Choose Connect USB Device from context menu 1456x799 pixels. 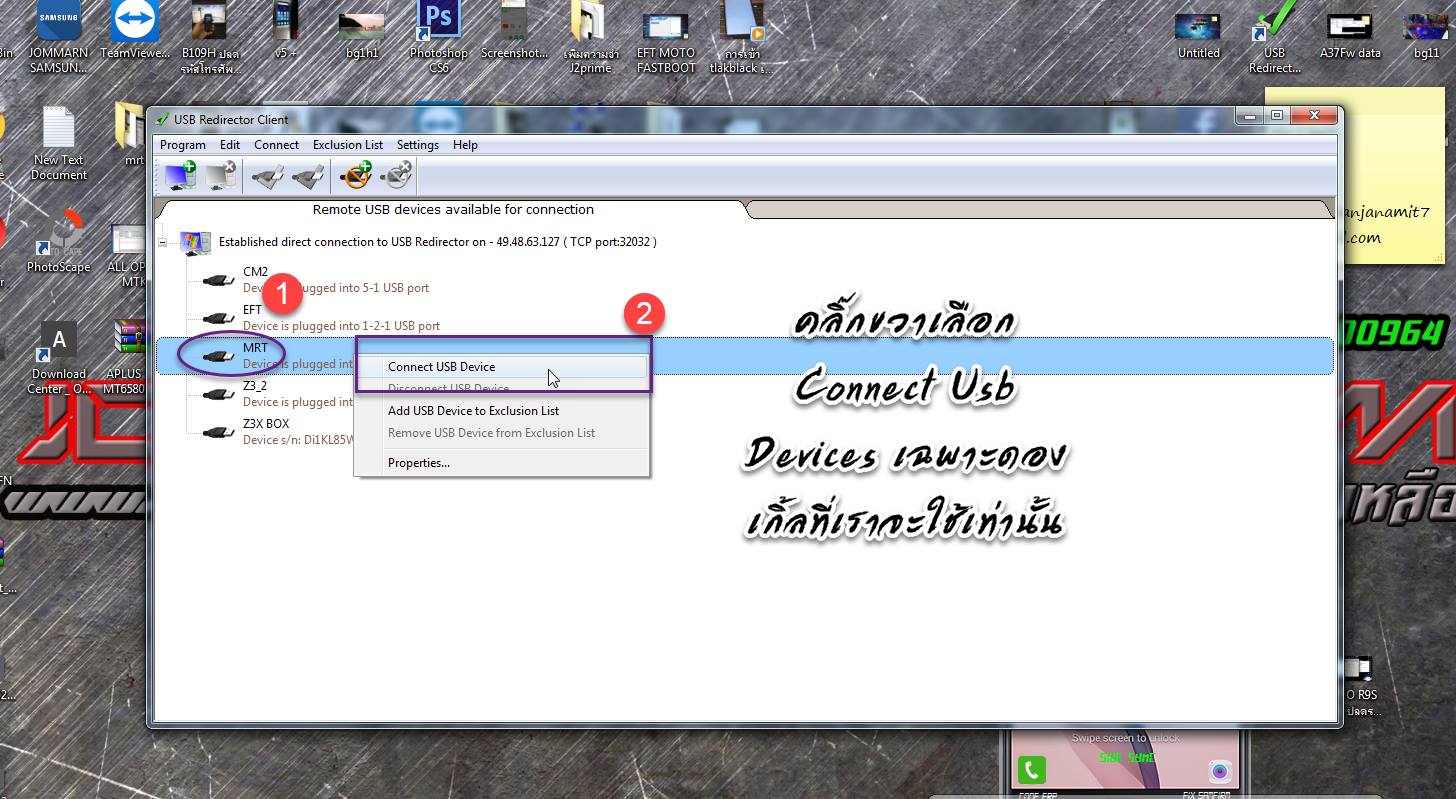click(502, 367)
